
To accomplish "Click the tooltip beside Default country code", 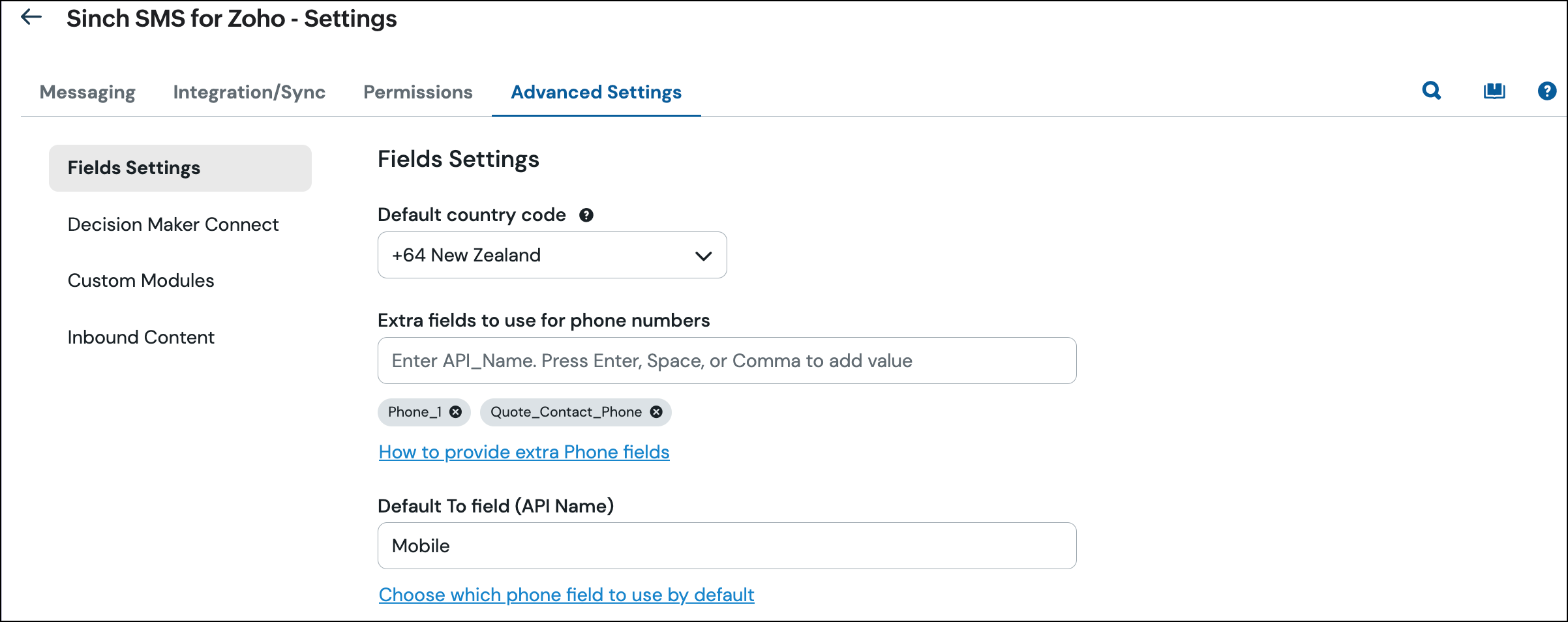I will (585, 215).
